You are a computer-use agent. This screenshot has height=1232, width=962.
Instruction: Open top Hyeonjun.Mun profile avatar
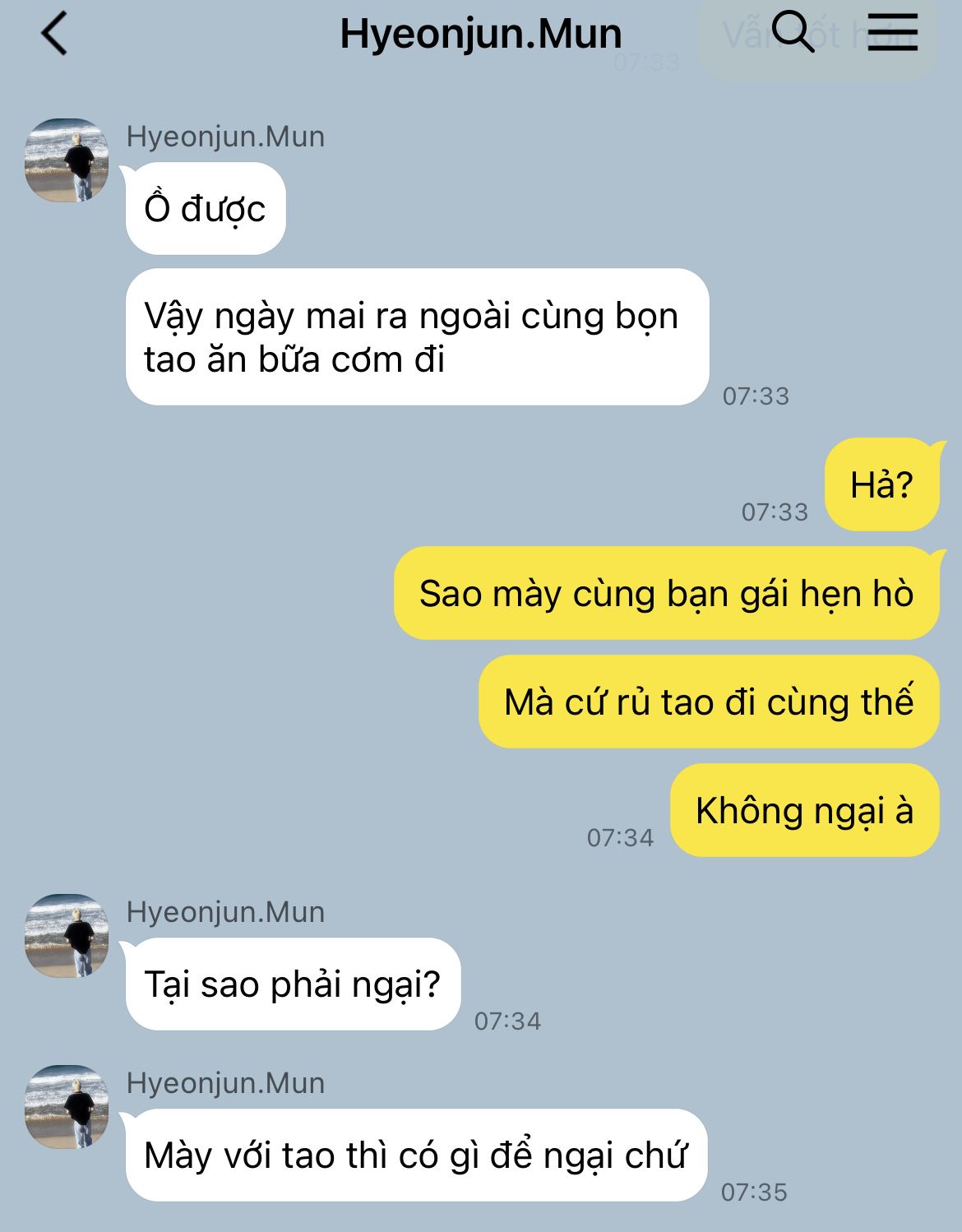[x=67, y=160]
